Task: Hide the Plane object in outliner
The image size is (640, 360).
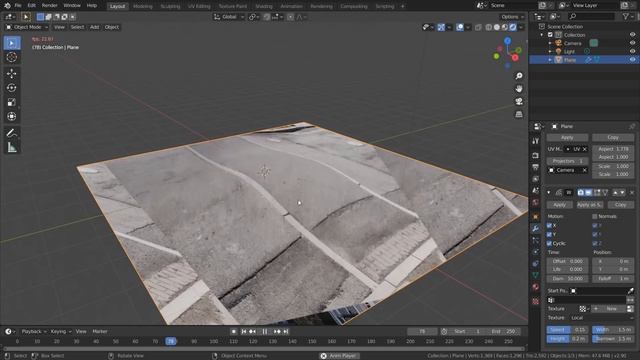Action: pyautogui.click(x=633, y=60)
